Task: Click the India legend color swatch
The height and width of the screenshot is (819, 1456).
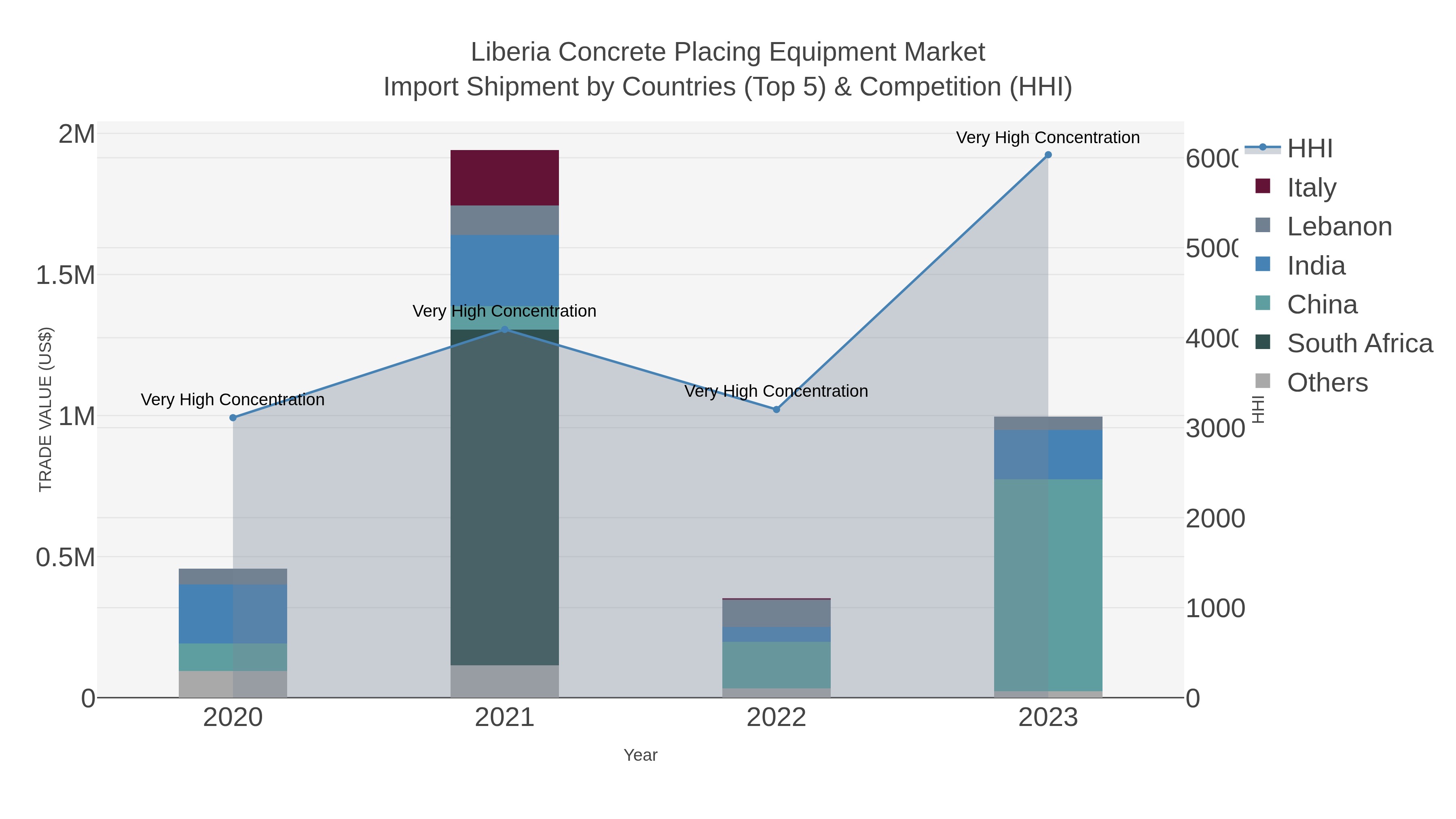Action: tap(1263, 264)
